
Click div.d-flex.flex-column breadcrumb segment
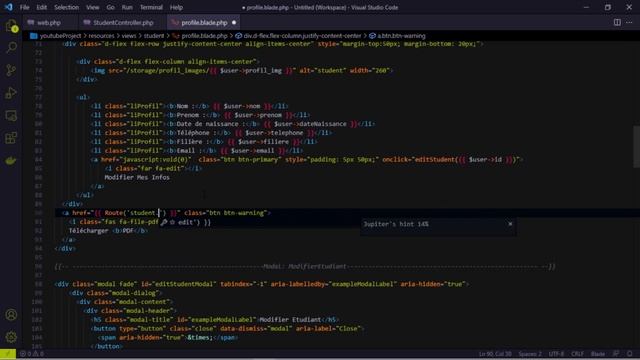302,36
